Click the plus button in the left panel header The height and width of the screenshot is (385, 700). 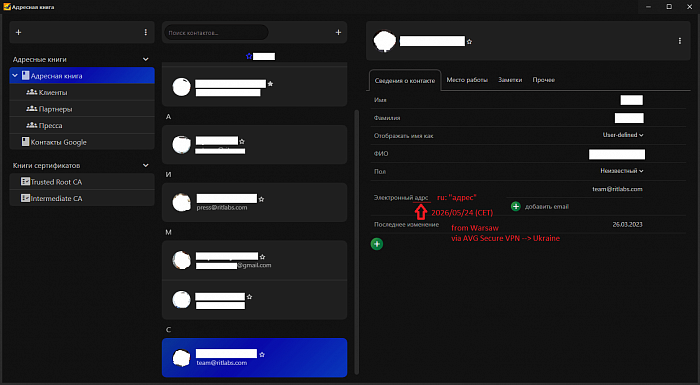[18, 32]
